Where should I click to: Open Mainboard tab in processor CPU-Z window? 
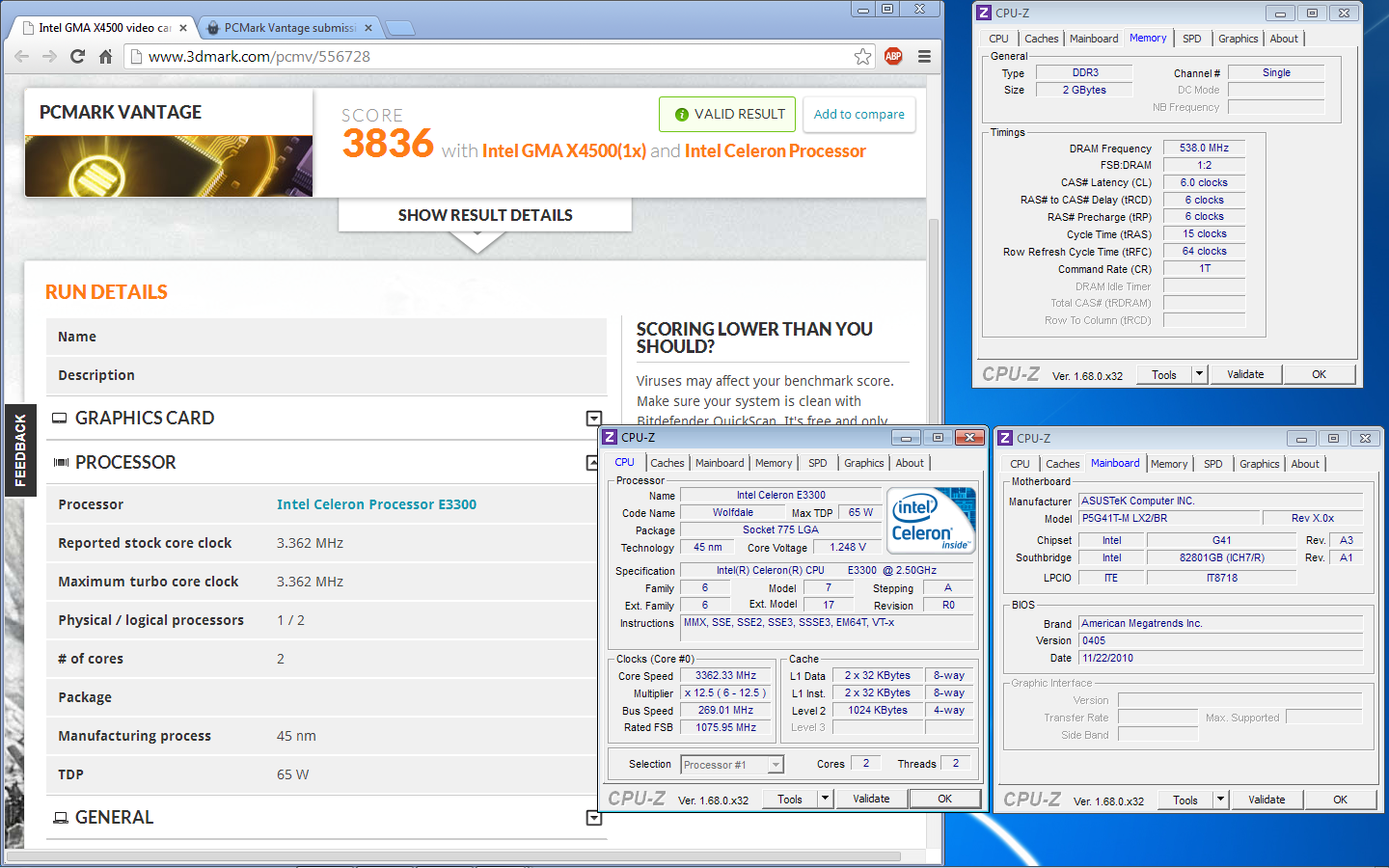[x=720, y=463]
